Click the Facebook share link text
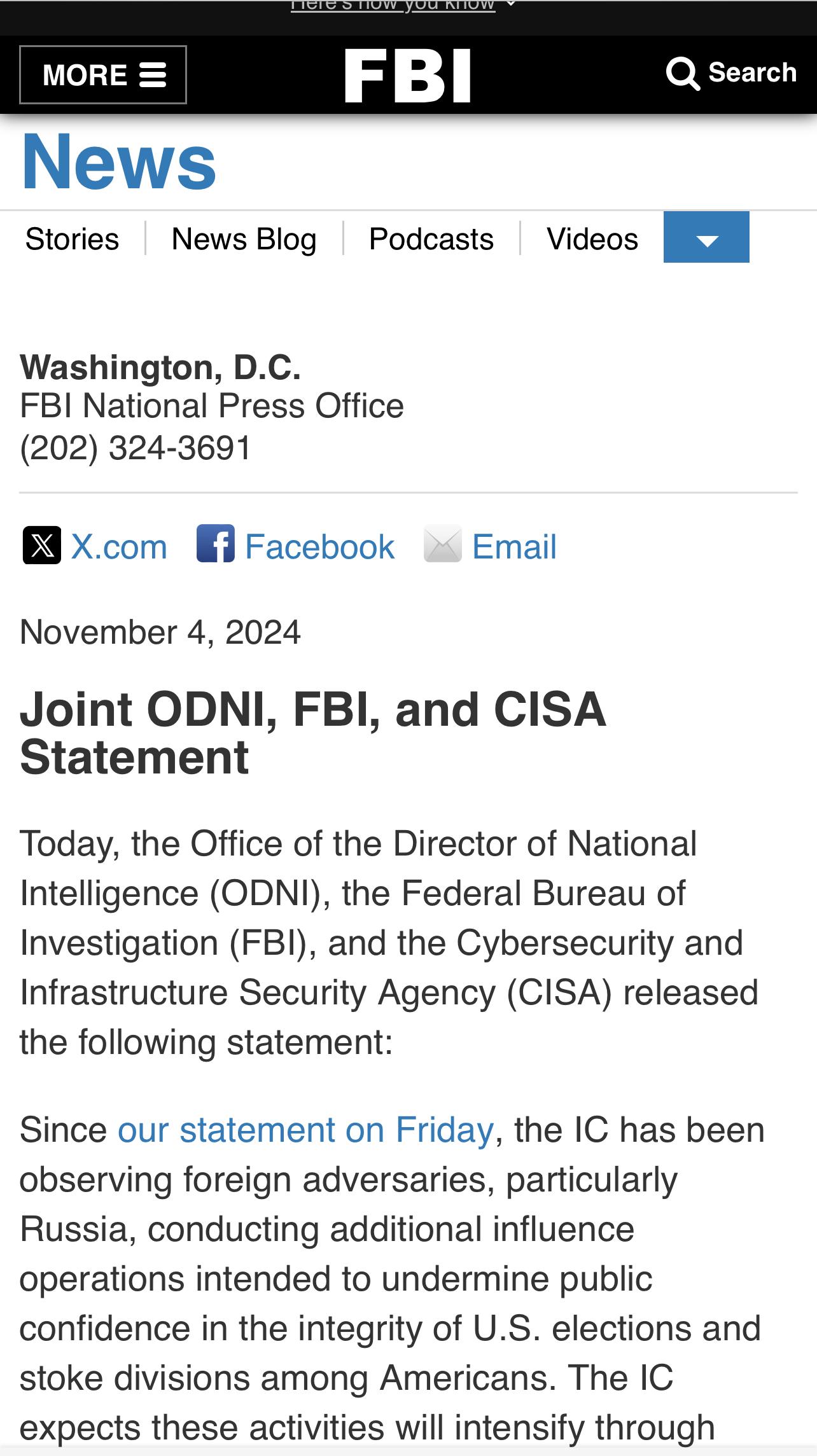This screenshot has height=1456, width=817. tap(319, 546)
